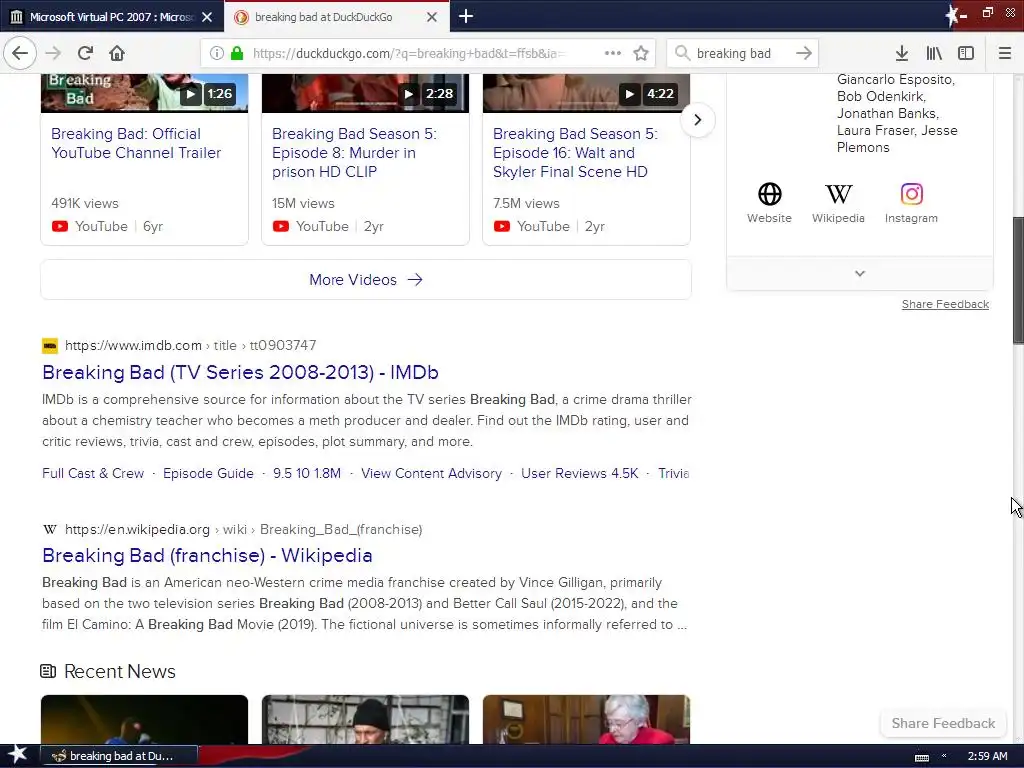1024x768 pixels.
Task: Open the third Recent News thumbnail with woman in red
Action: click(x=586, y=719)
